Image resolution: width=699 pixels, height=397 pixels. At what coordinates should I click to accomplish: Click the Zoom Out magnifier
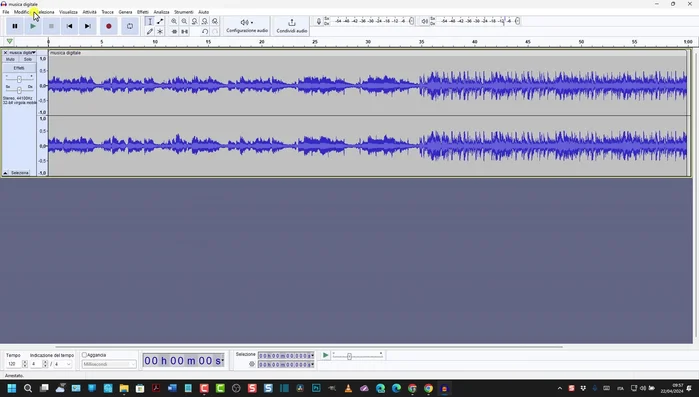[x=184, y=21]
